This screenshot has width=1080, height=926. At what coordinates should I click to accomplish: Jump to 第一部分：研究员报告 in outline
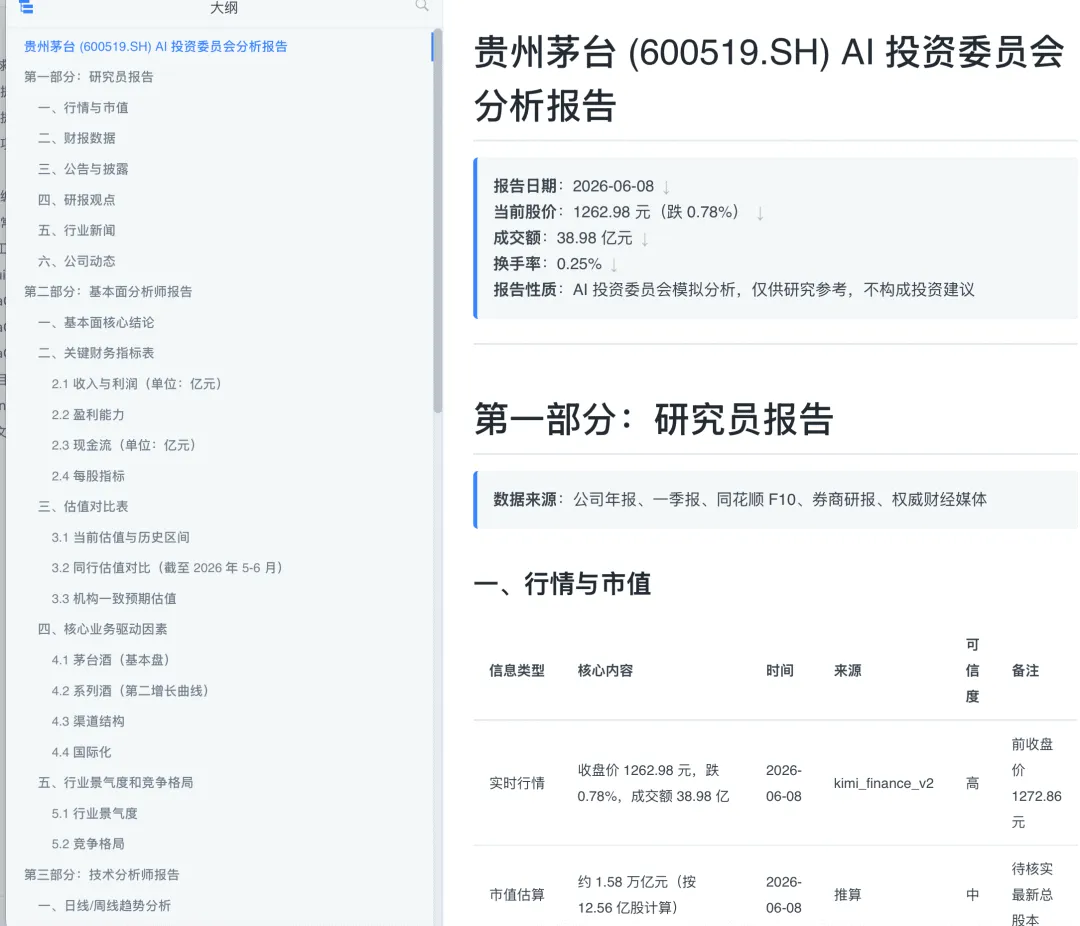pos(89,76)
